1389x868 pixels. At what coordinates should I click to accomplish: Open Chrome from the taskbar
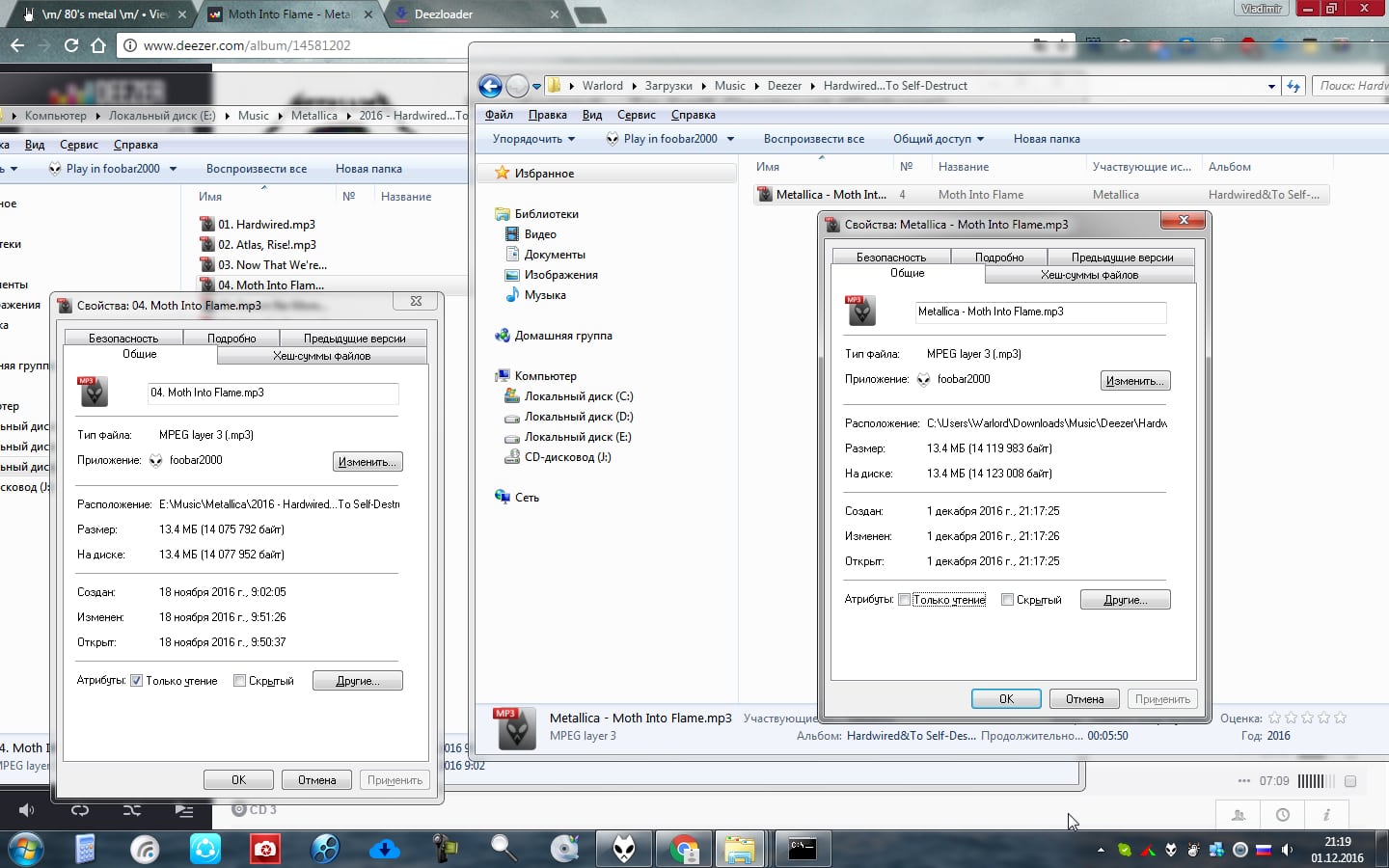click(684, 849)
